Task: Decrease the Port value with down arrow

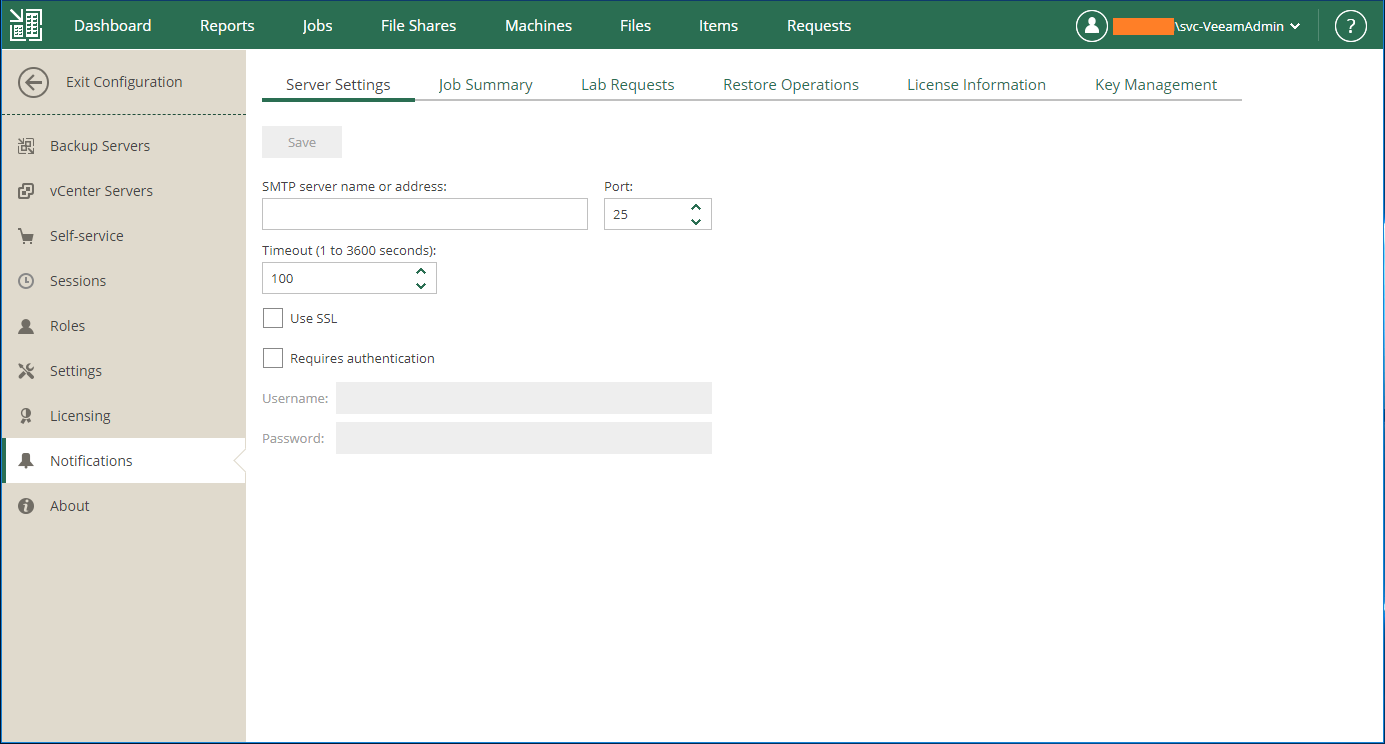Action: click(696, 221)
